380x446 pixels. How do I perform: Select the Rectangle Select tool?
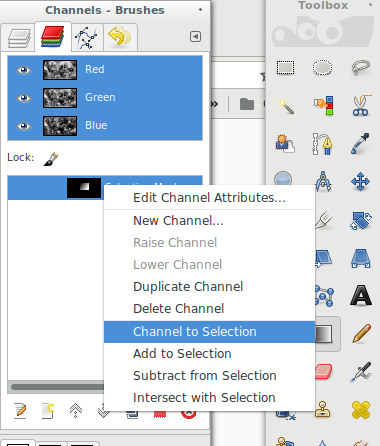coord(285,68)
